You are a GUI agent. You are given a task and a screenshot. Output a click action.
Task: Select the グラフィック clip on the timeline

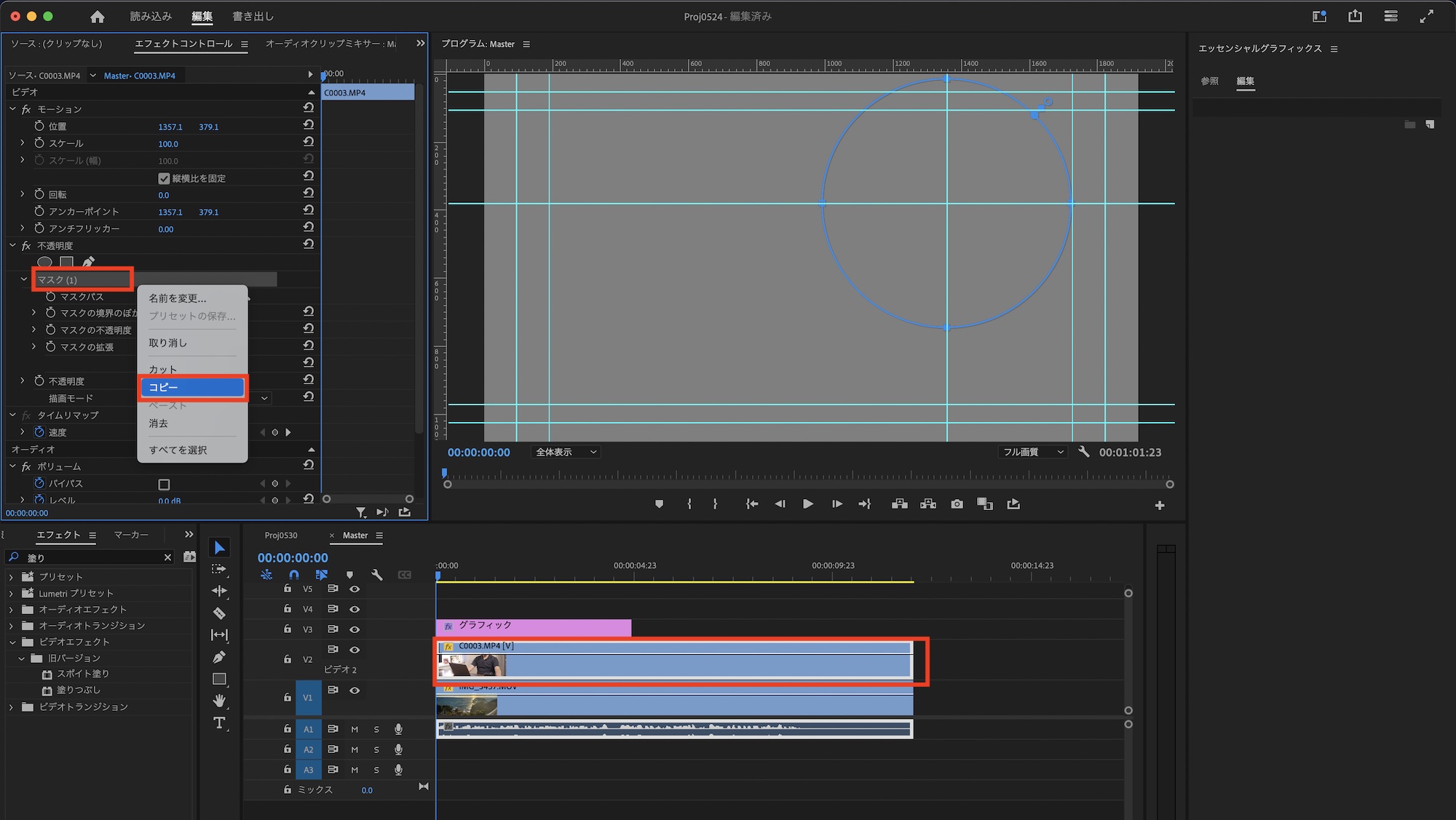[x=533, y=626]
